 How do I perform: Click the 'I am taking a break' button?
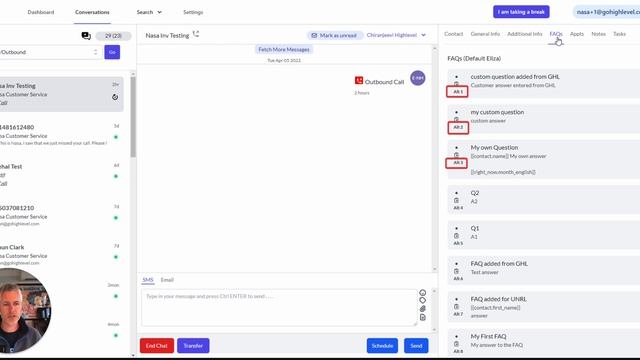521,12
